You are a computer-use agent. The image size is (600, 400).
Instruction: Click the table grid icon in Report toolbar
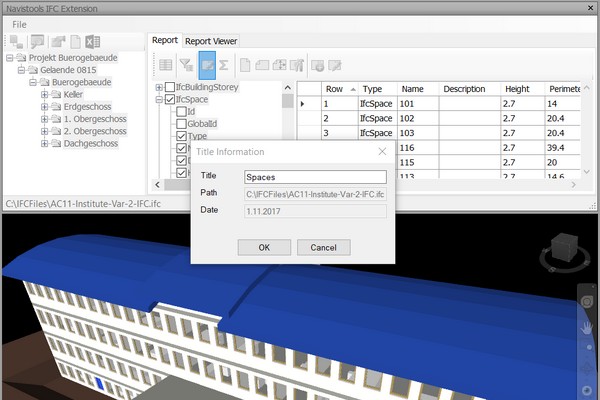click(x=166, y=66)
